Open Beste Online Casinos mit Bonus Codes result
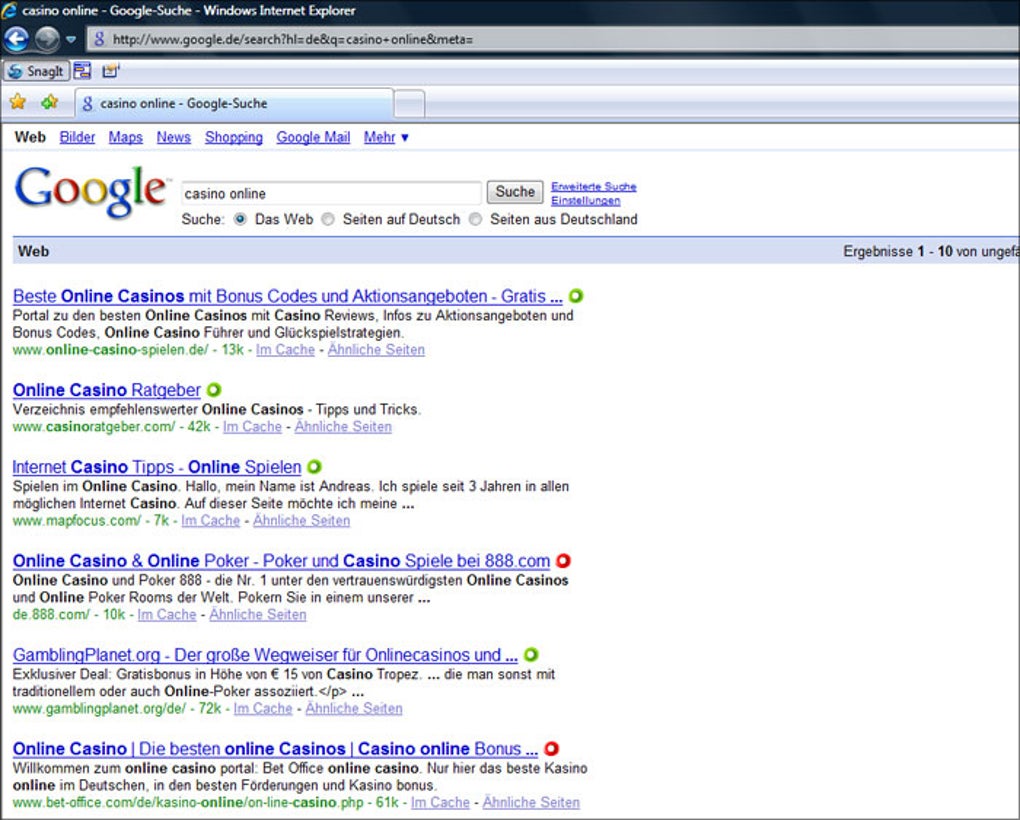 pos(288,296)
